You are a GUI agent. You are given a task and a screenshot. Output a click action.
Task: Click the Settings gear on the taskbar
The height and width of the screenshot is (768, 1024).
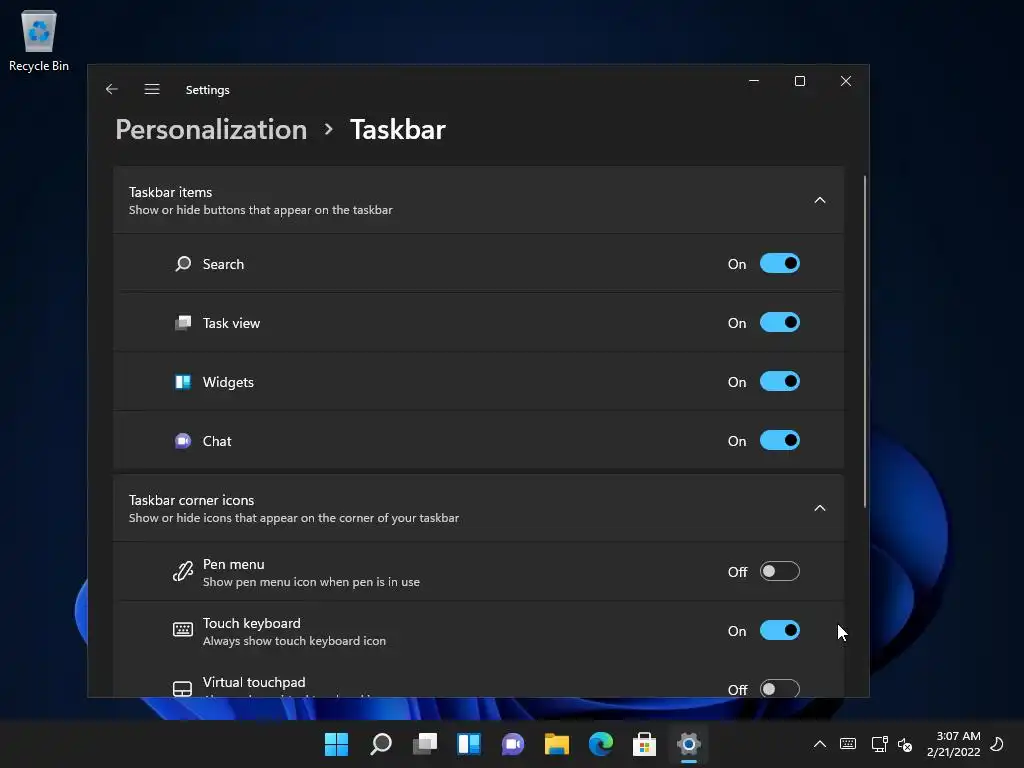click(689, 744)
